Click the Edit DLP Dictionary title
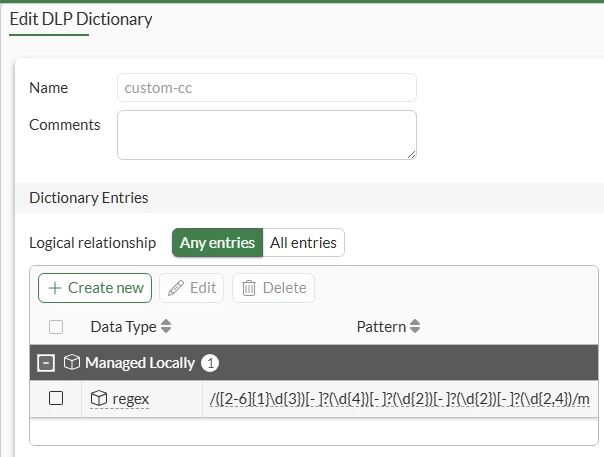This screenshot has width=604, height=457. 81,19
